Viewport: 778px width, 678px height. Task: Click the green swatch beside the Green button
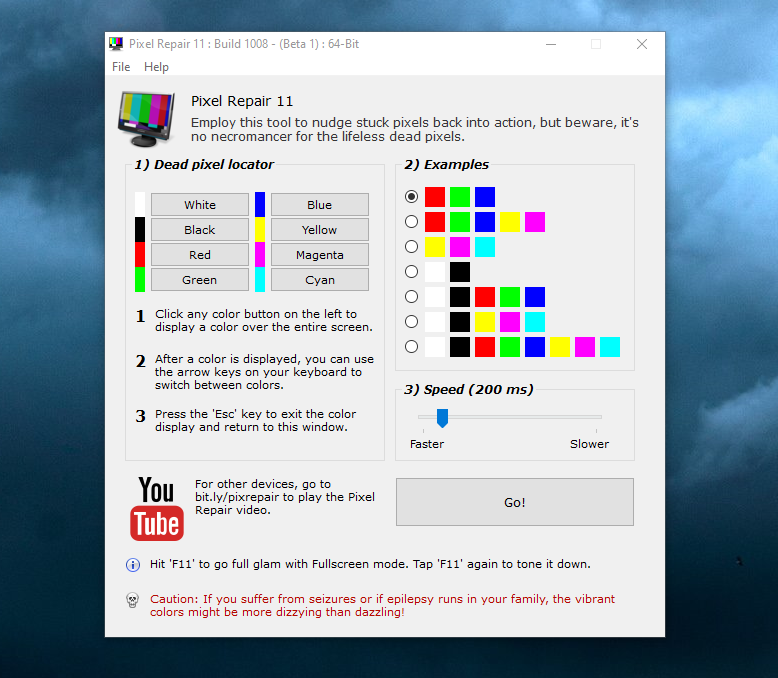140,279
